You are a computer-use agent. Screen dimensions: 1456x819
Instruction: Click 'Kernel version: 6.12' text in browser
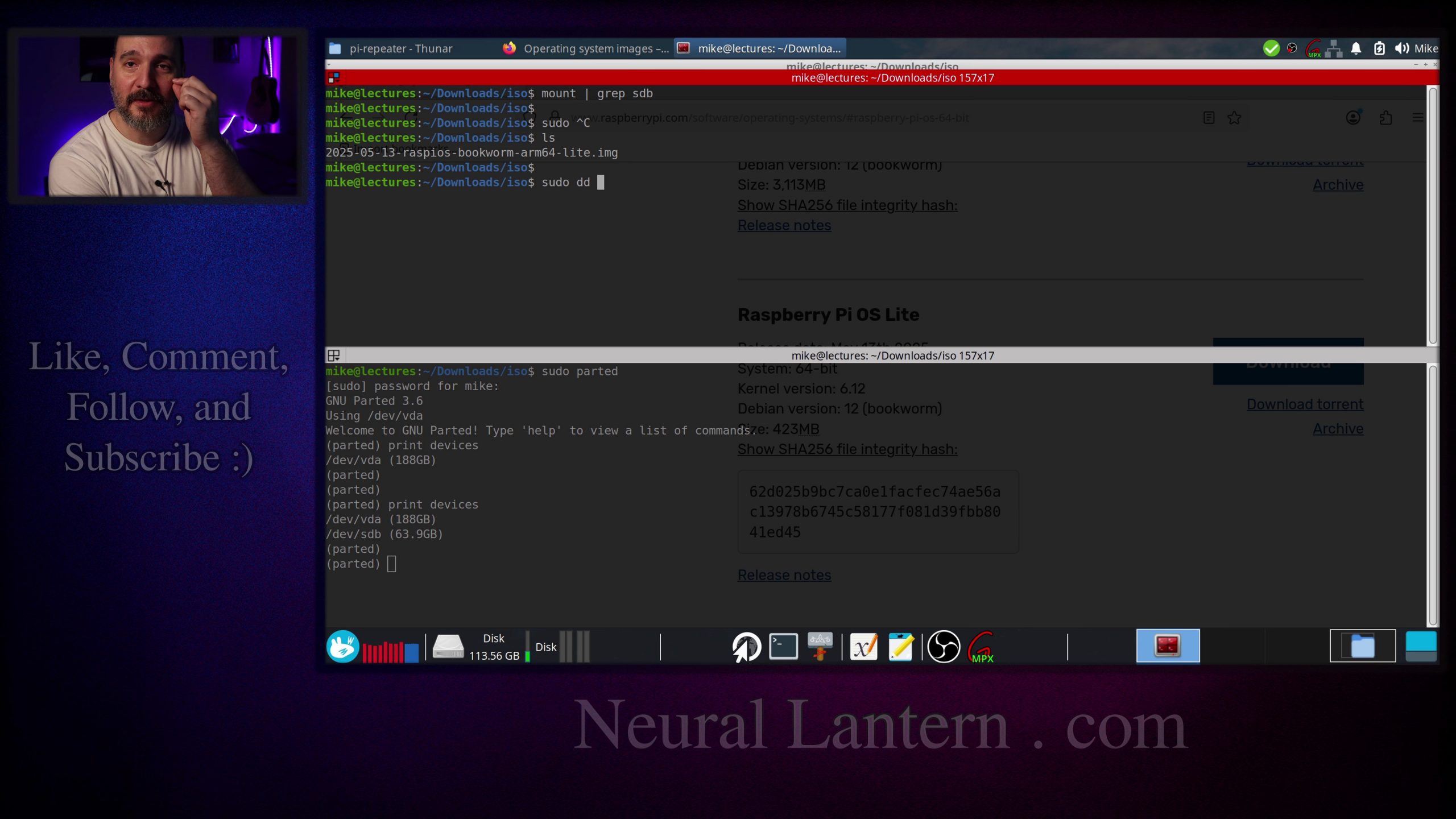(801, 388)
